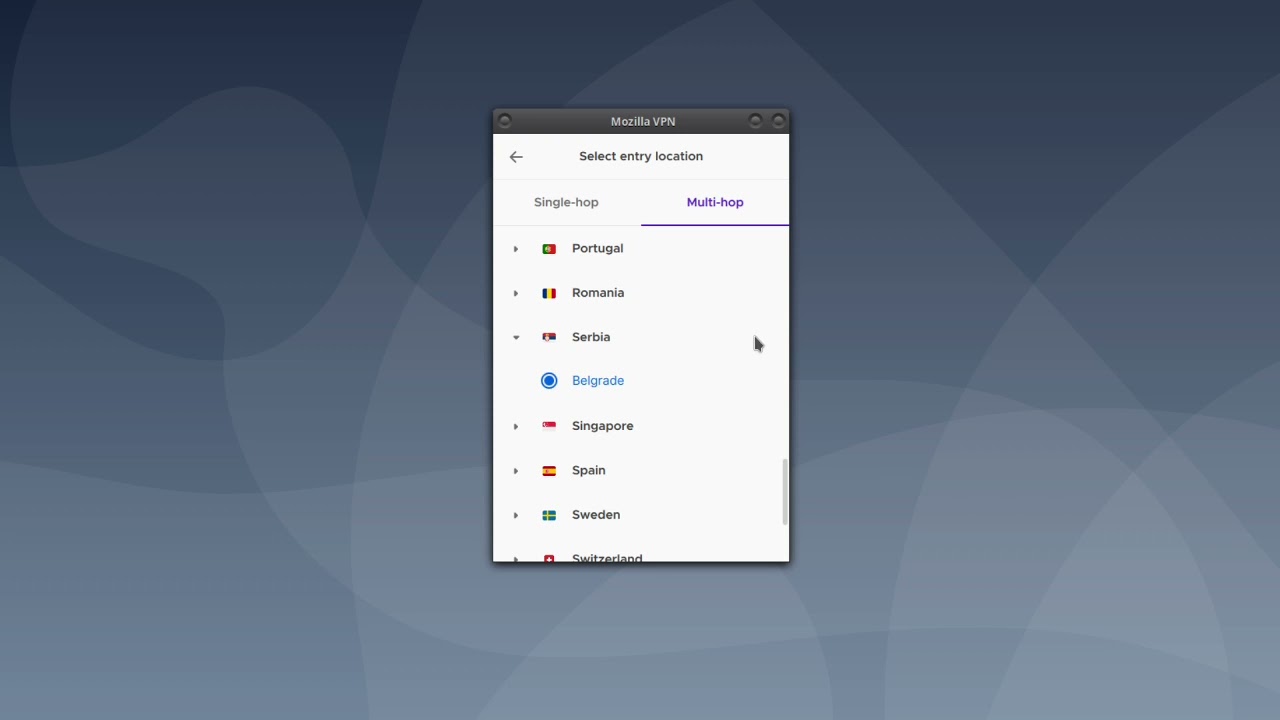Click the Serbia flag icon

pos(549,337)
